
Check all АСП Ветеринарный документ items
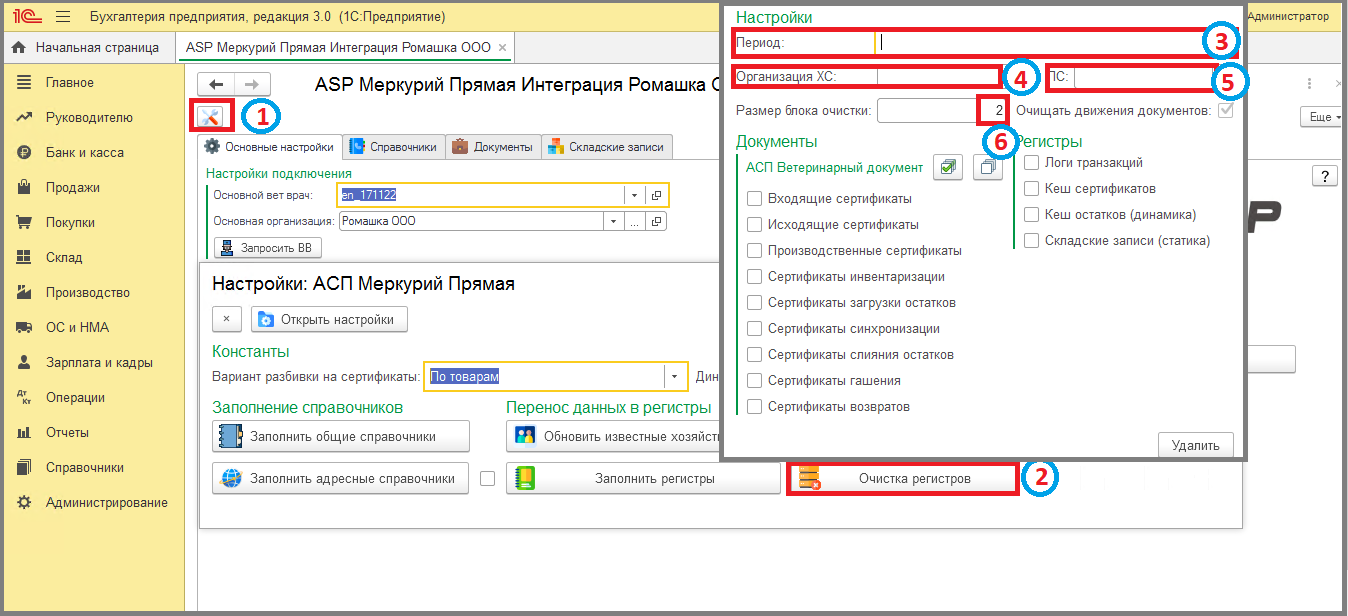tap(948, 168)
